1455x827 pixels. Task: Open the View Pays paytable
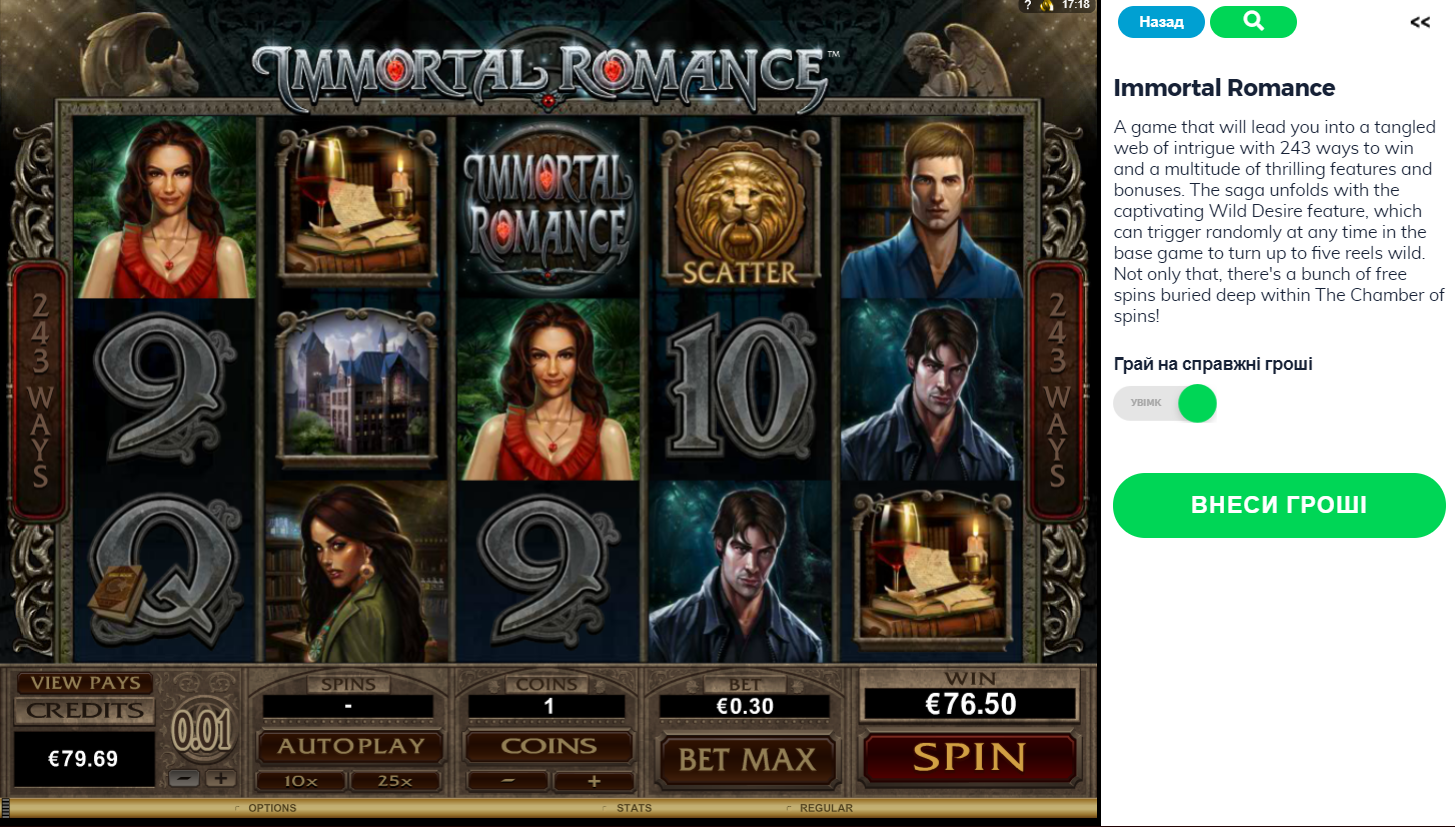click(x=84, y=684)
